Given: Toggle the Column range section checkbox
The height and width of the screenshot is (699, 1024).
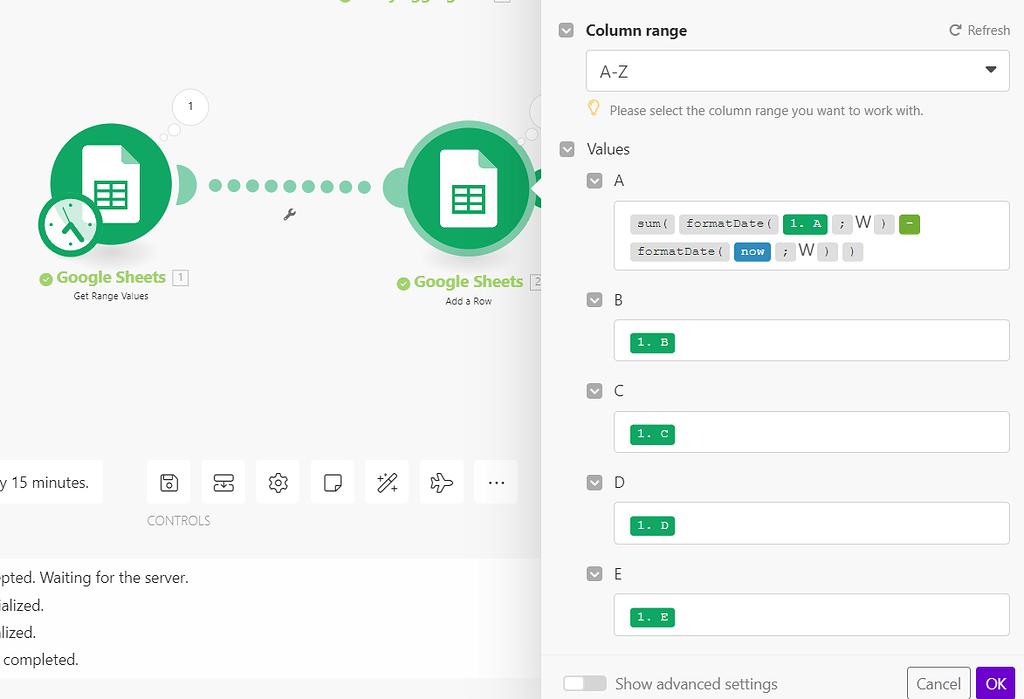Looking at the screenshot, I should (566, 30).
